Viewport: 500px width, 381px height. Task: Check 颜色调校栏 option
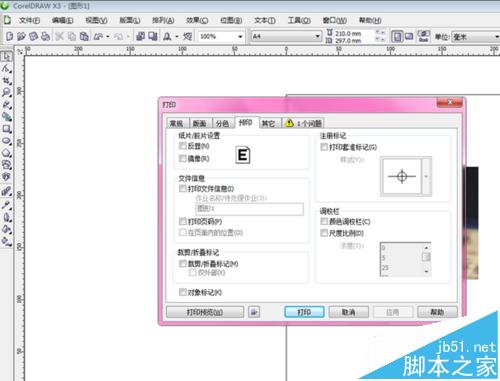tap(324, 221)
